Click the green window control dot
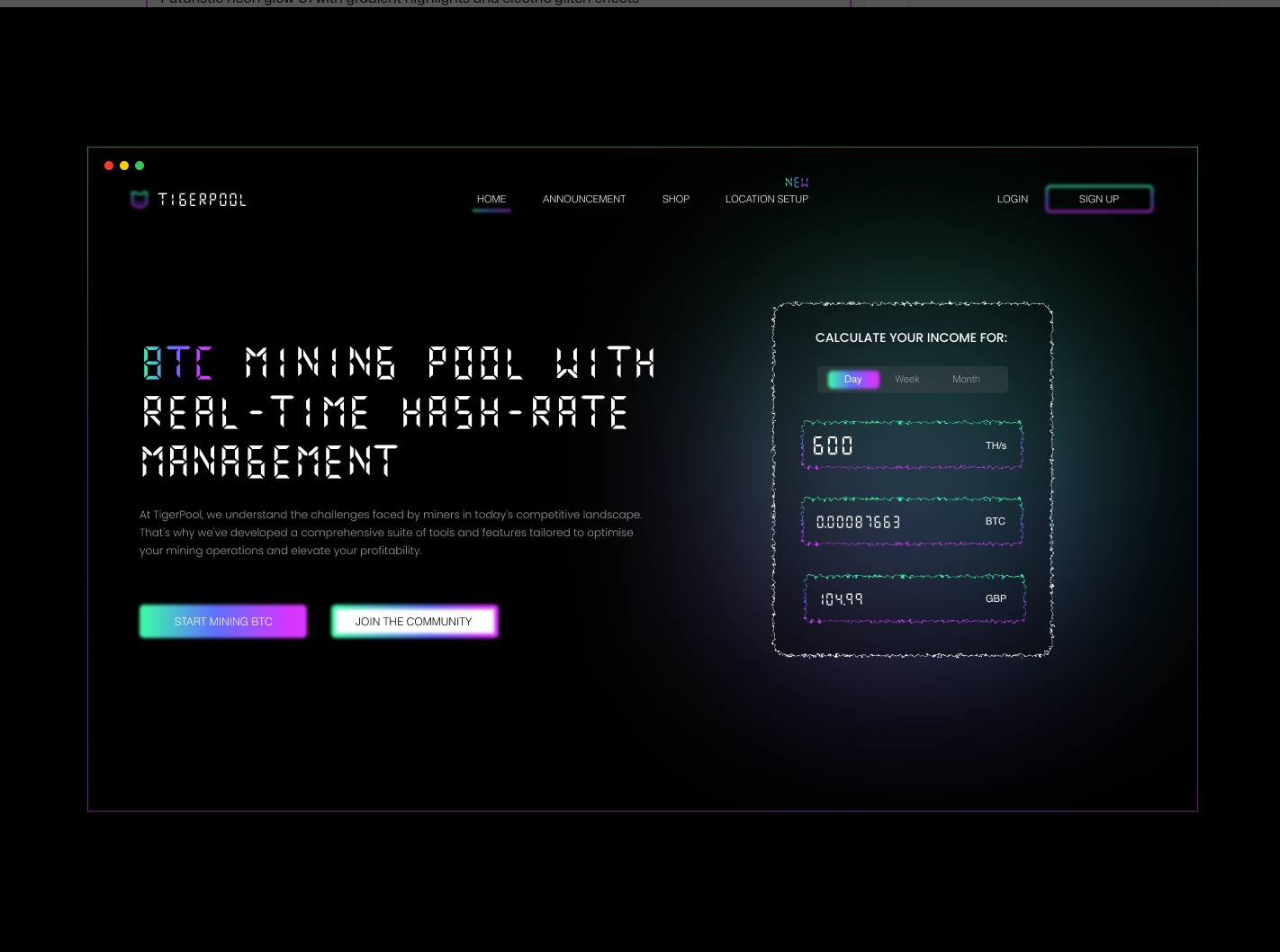The width and height of the screenshot is (1280, 952). pos(140,166)
